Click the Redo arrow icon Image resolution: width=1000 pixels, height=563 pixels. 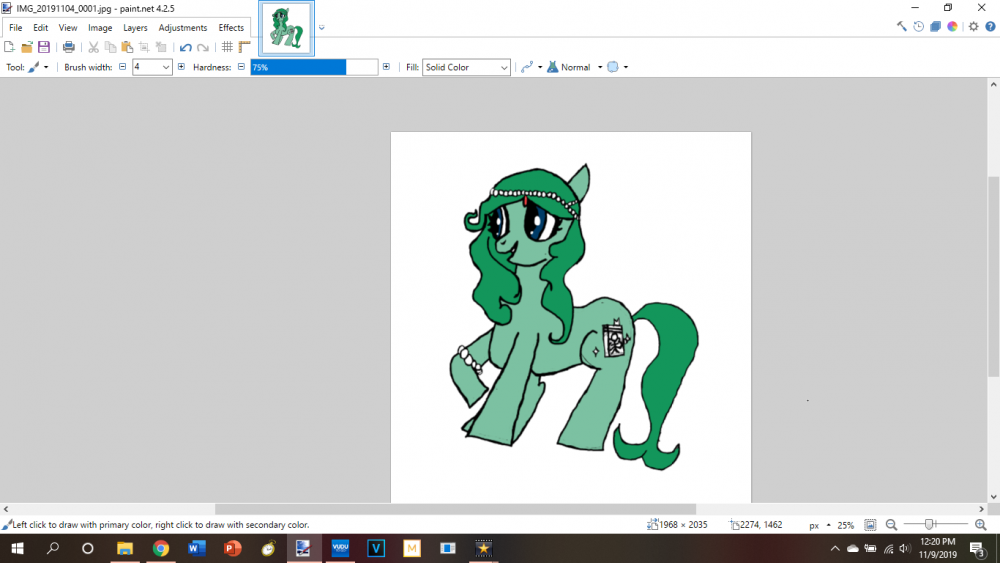point(203,47)
